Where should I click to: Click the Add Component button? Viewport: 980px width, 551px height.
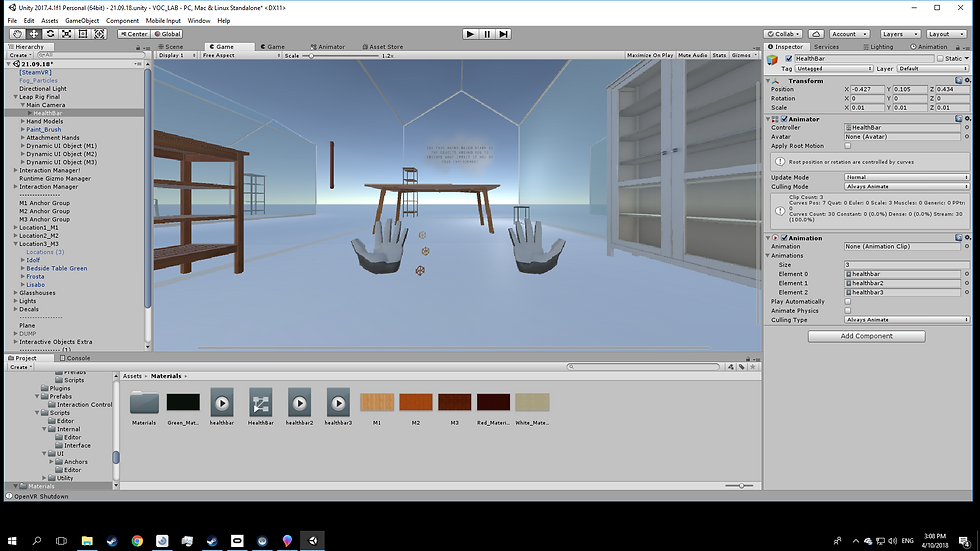pyautogui.click(x=866, y=336)
